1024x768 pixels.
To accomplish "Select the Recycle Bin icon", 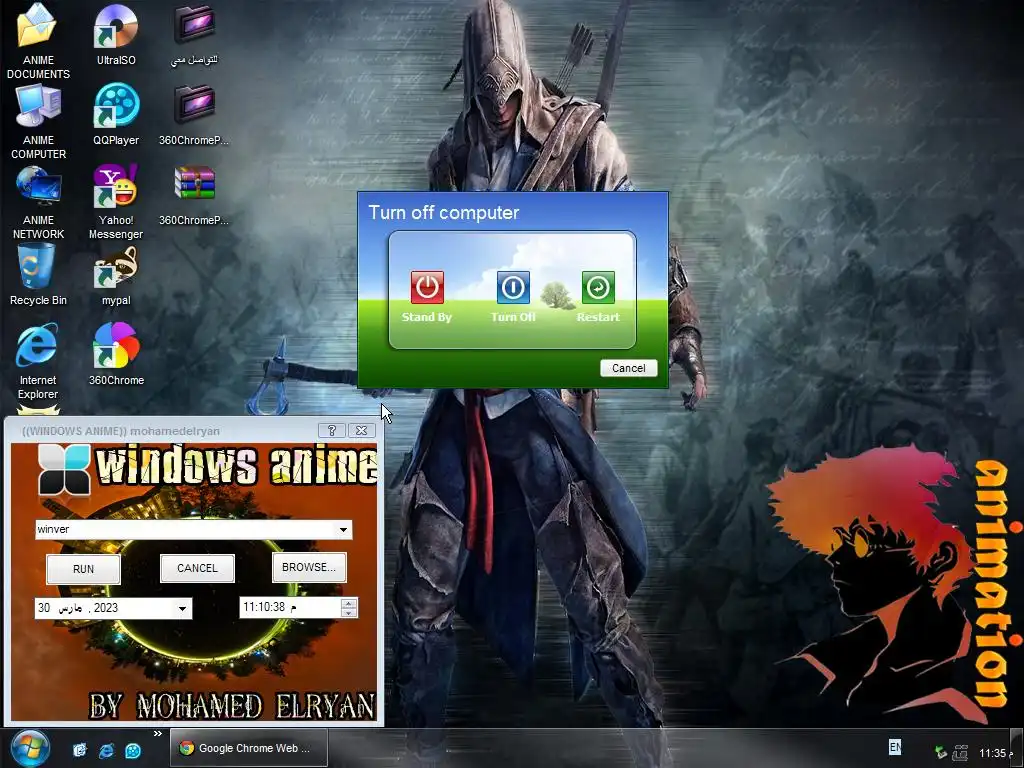I will (37, 265).
